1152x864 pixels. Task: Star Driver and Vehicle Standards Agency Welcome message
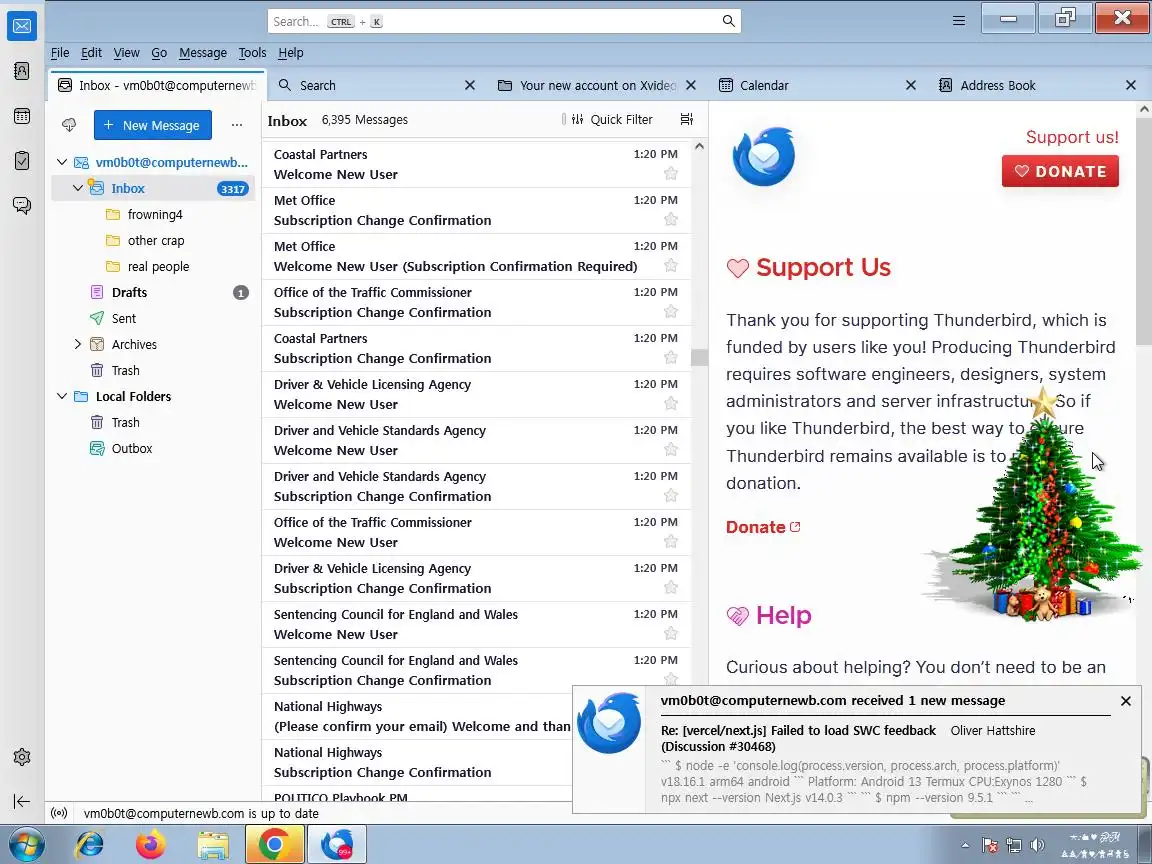671,449
